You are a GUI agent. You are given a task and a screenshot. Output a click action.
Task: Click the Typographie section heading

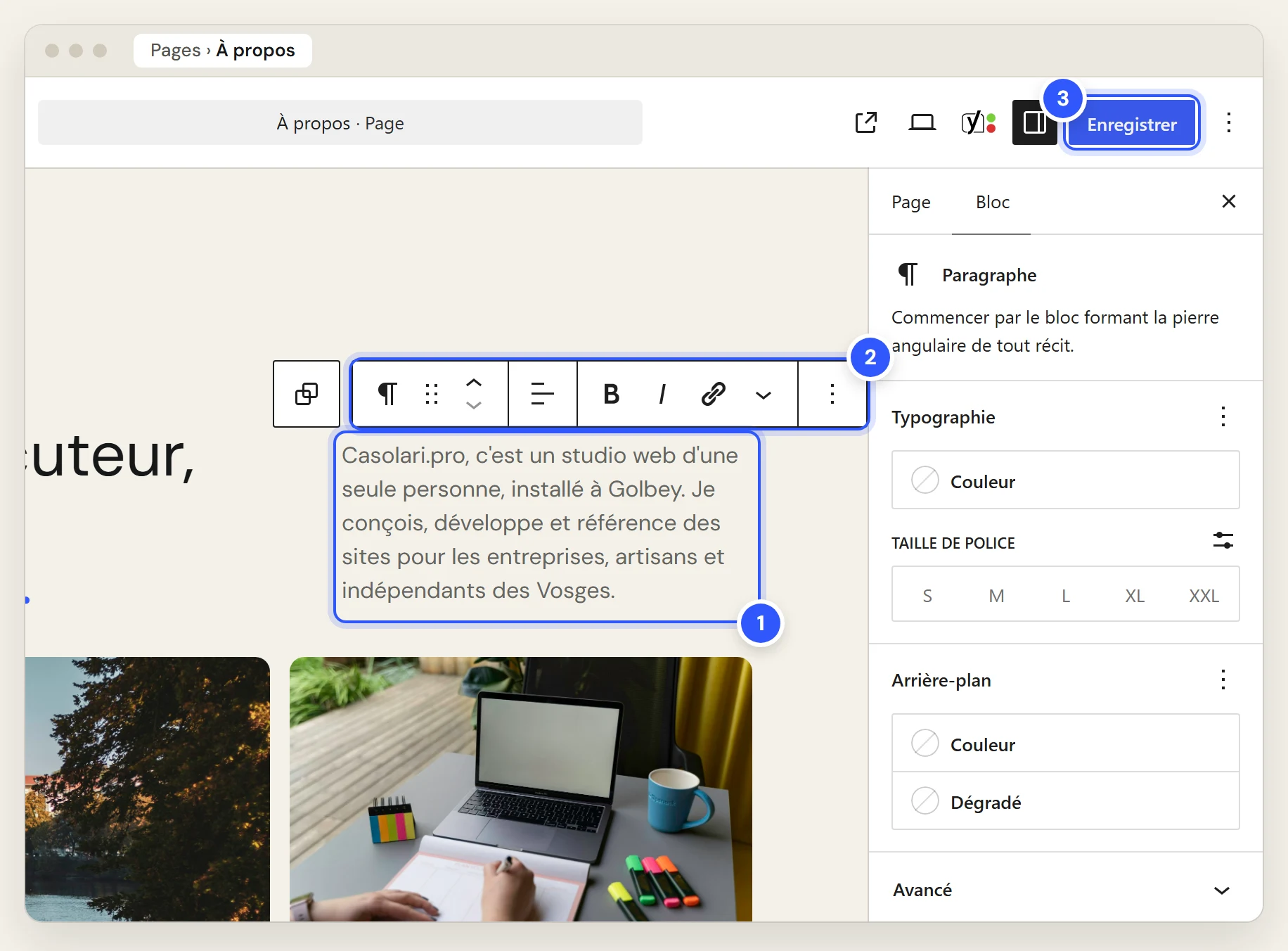coord(943,417)
